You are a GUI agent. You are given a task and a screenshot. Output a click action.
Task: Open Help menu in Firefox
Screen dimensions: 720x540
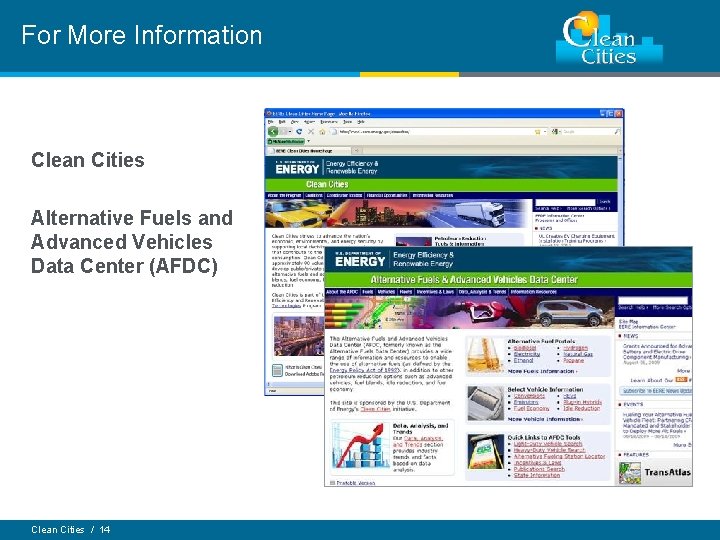click(x=361, y=122)
